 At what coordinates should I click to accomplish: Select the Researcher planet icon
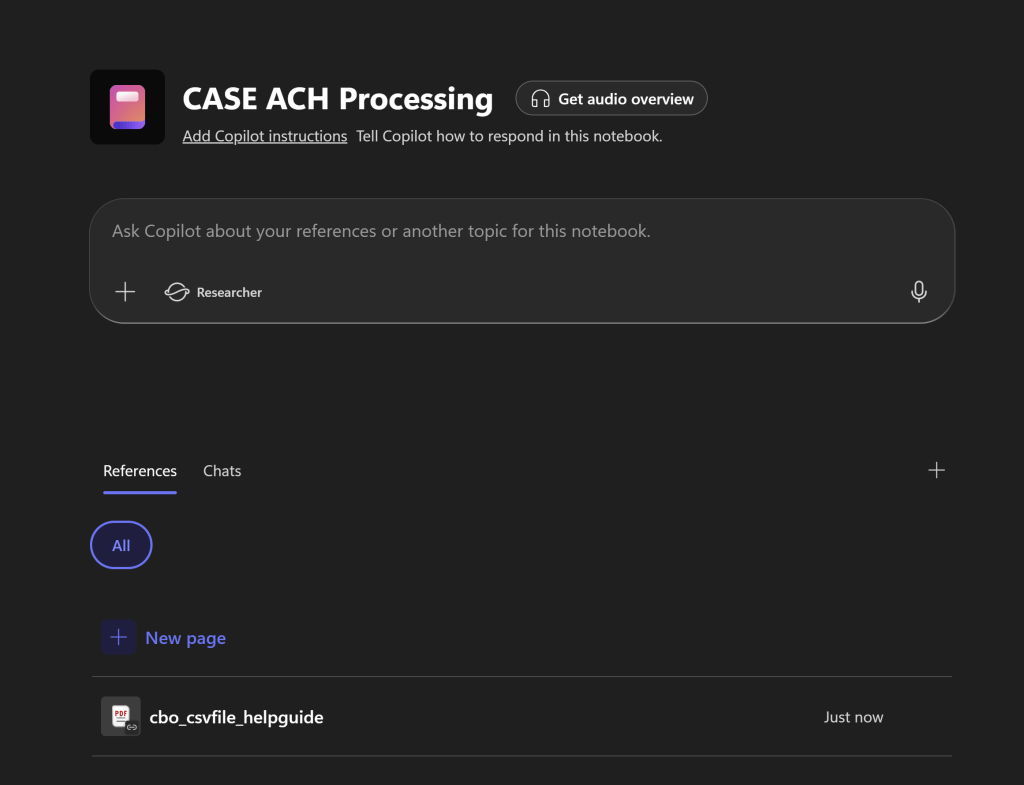point(177,292)
